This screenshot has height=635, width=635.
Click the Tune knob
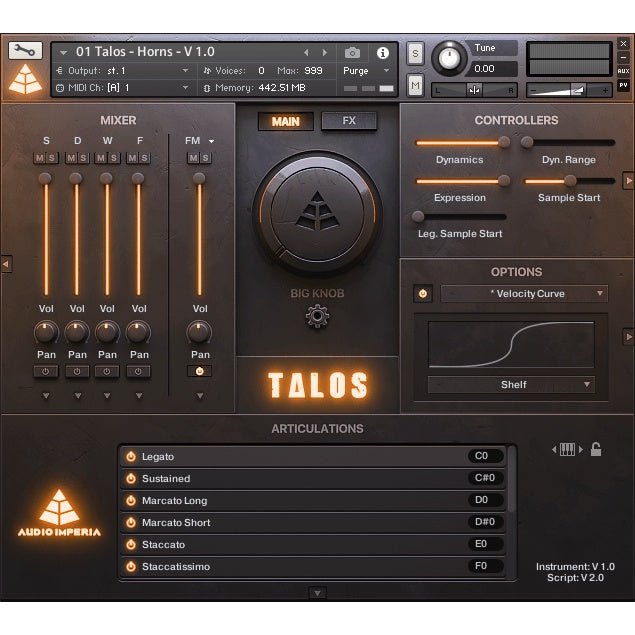pos(448,58)
